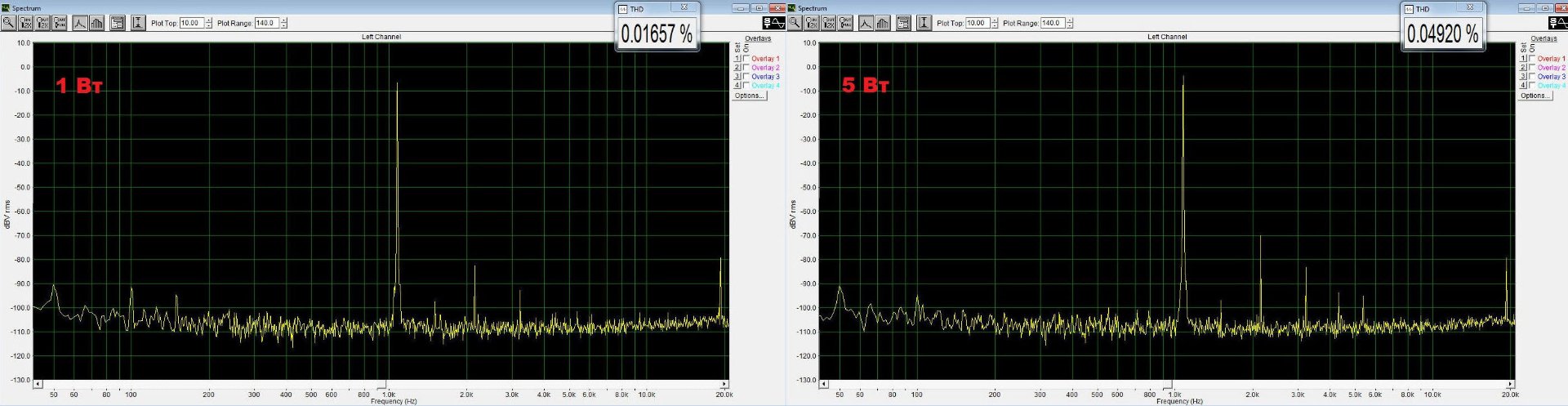Open plot settings icon in right Spectrum window
The image size is (1568, 406).
(903, 23)
